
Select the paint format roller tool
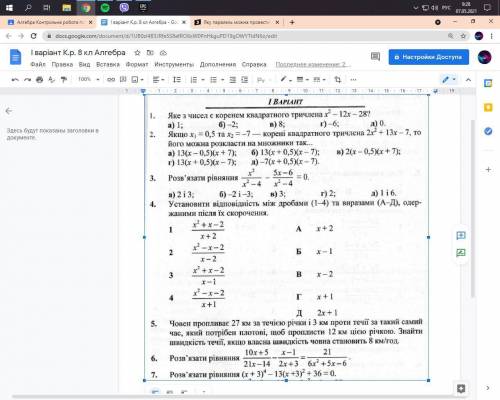[64, 80]
